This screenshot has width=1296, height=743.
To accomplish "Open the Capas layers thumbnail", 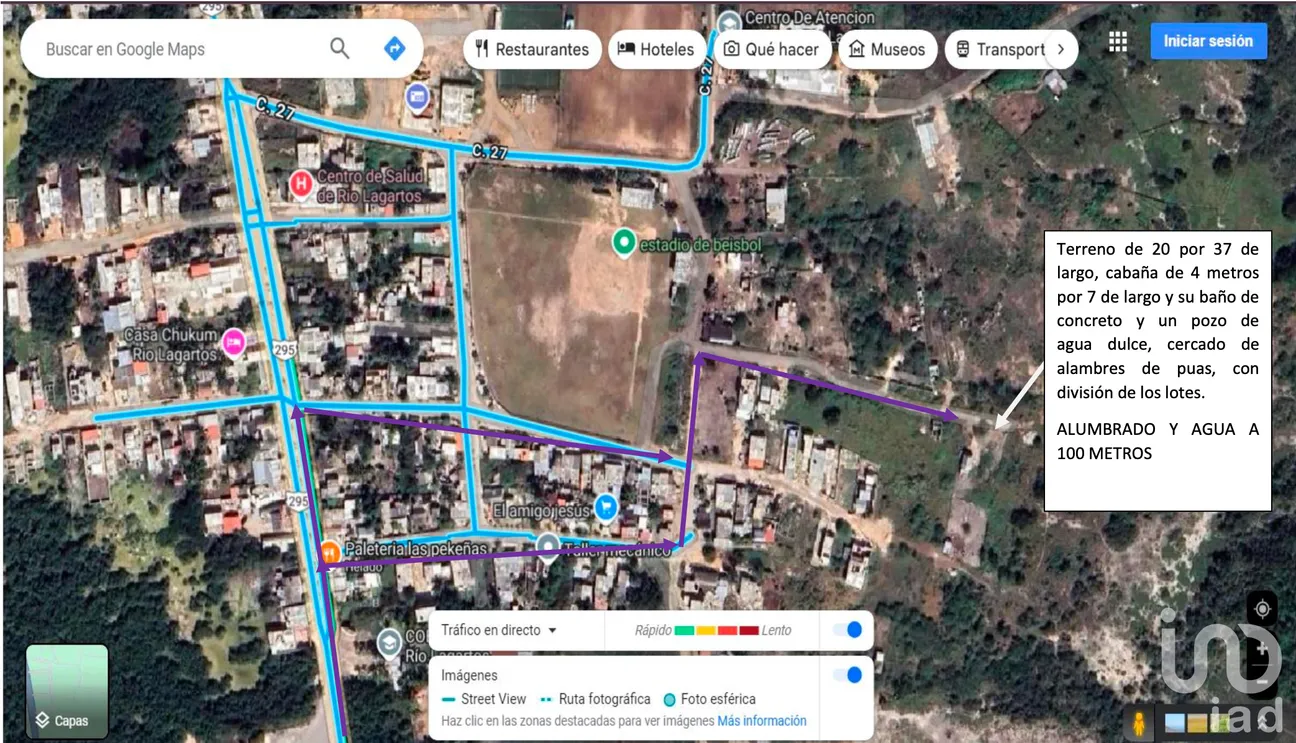I will point(67,691).
